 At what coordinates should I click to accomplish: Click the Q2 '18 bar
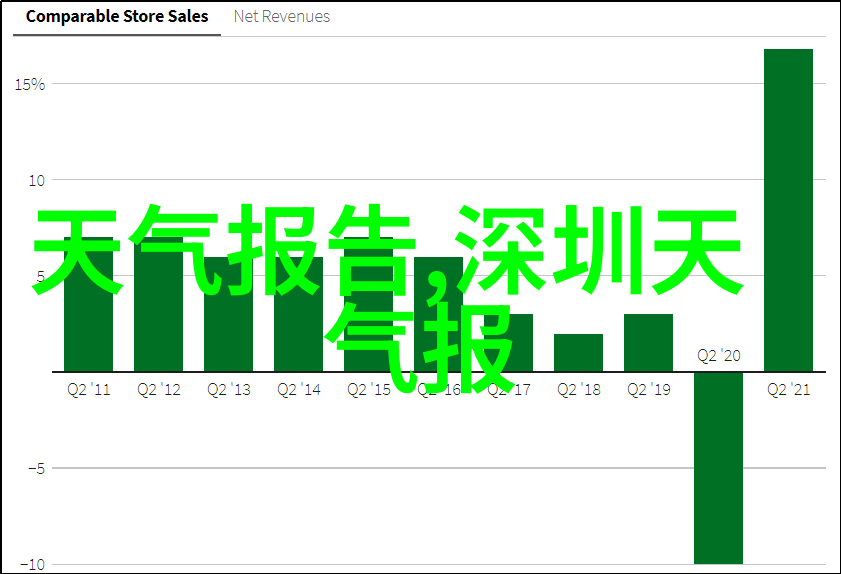(x=578, y=352)
